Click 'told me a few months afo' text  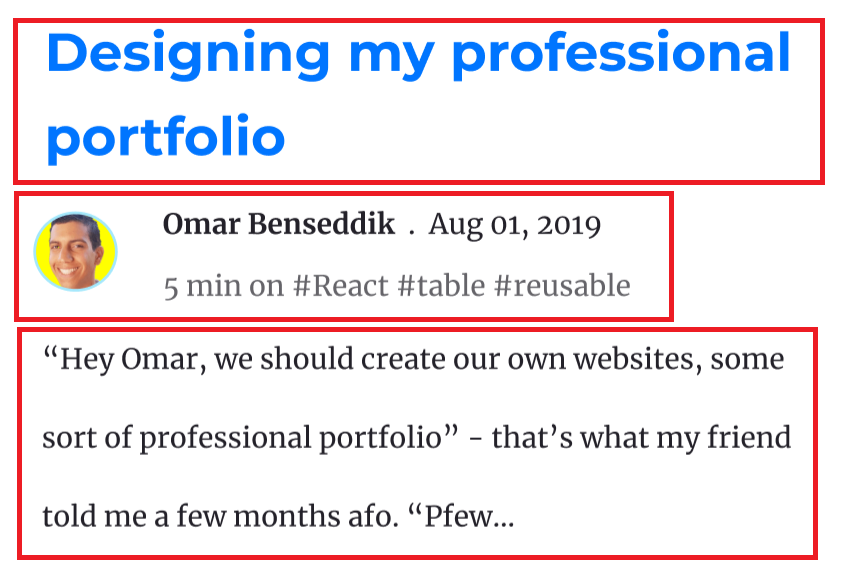click(220, 516)
